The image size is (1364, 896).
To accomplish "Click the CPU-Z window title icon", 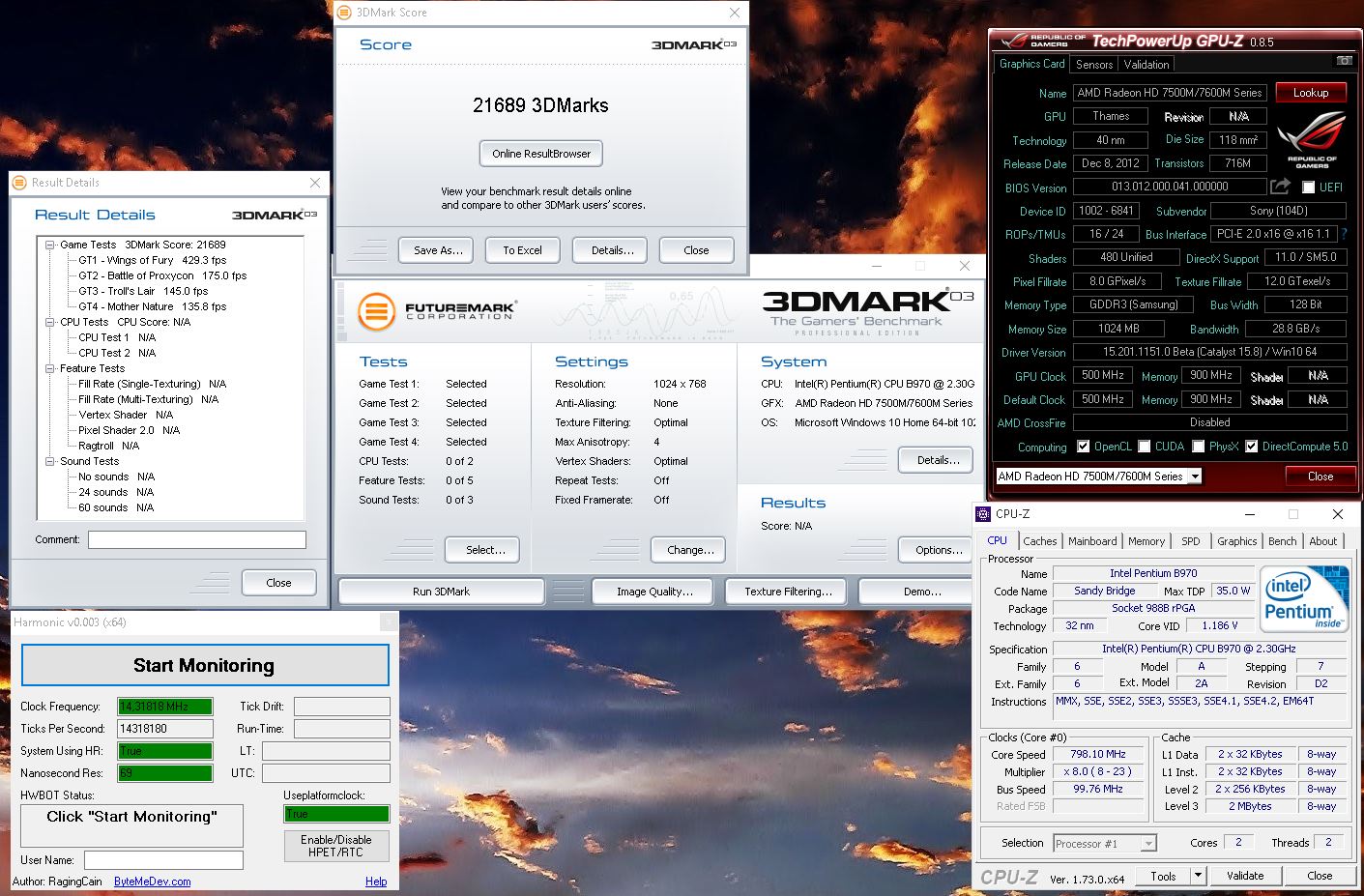I will click(x=983, y=514).
